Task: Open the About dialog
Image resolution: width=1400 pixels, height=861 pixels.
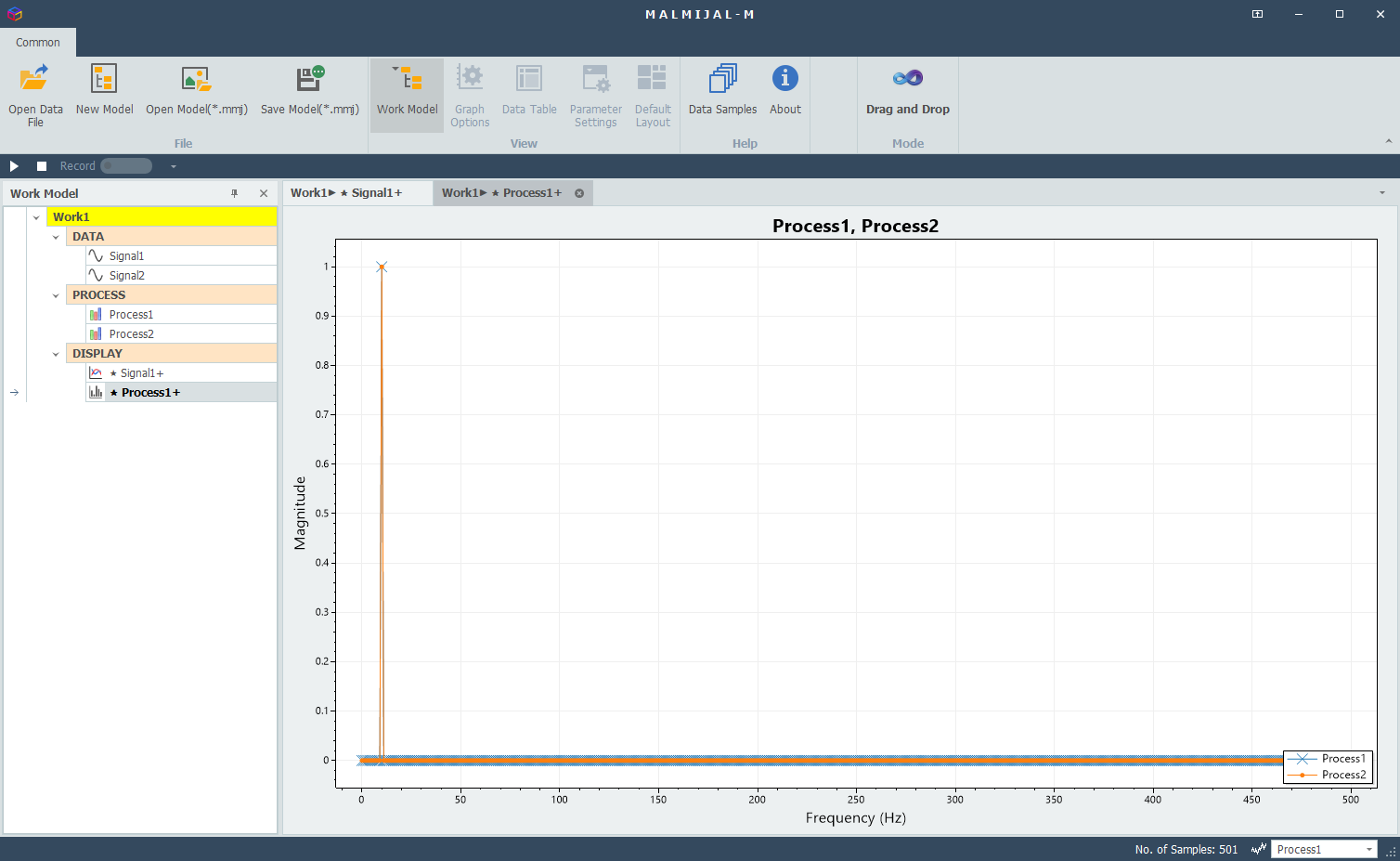Action: click(x=785, y=95)
